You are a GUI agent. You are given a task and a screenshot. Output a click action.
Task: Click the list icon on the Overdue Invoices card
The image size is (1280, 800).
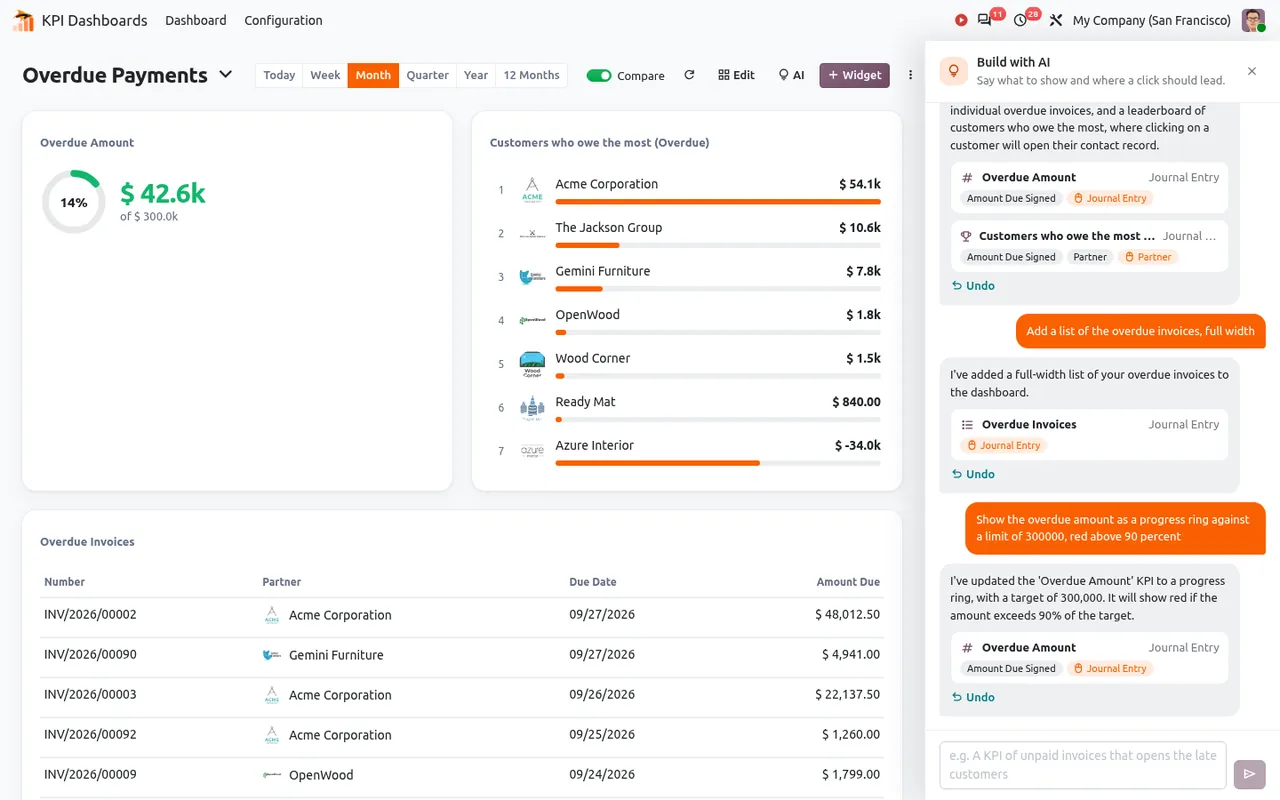967,424
